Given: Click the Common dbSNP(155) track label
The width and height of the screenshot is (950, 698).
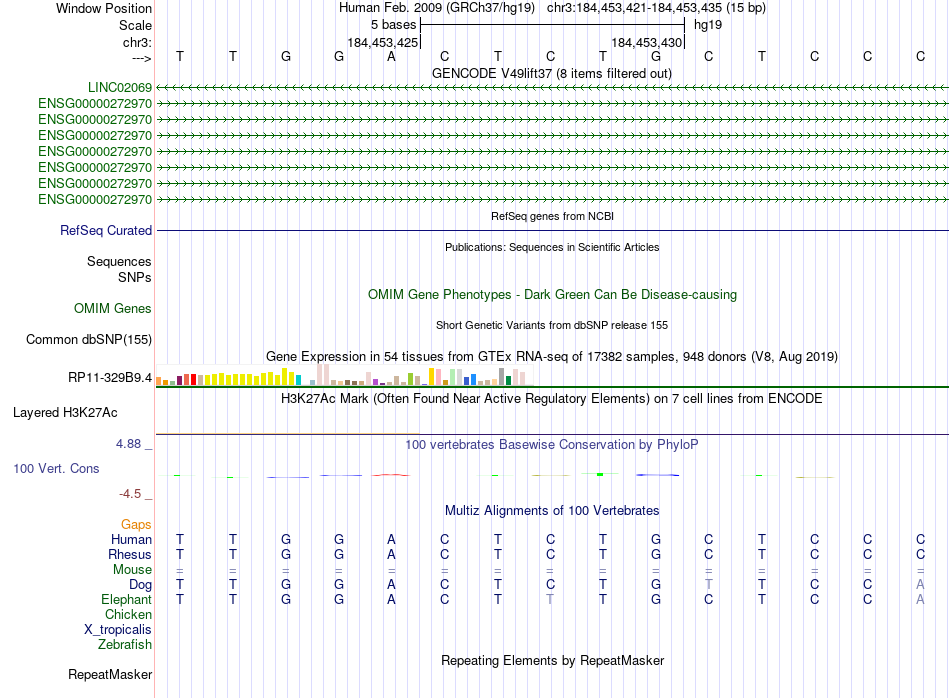Looking at the screenshot, I should 88,339.
